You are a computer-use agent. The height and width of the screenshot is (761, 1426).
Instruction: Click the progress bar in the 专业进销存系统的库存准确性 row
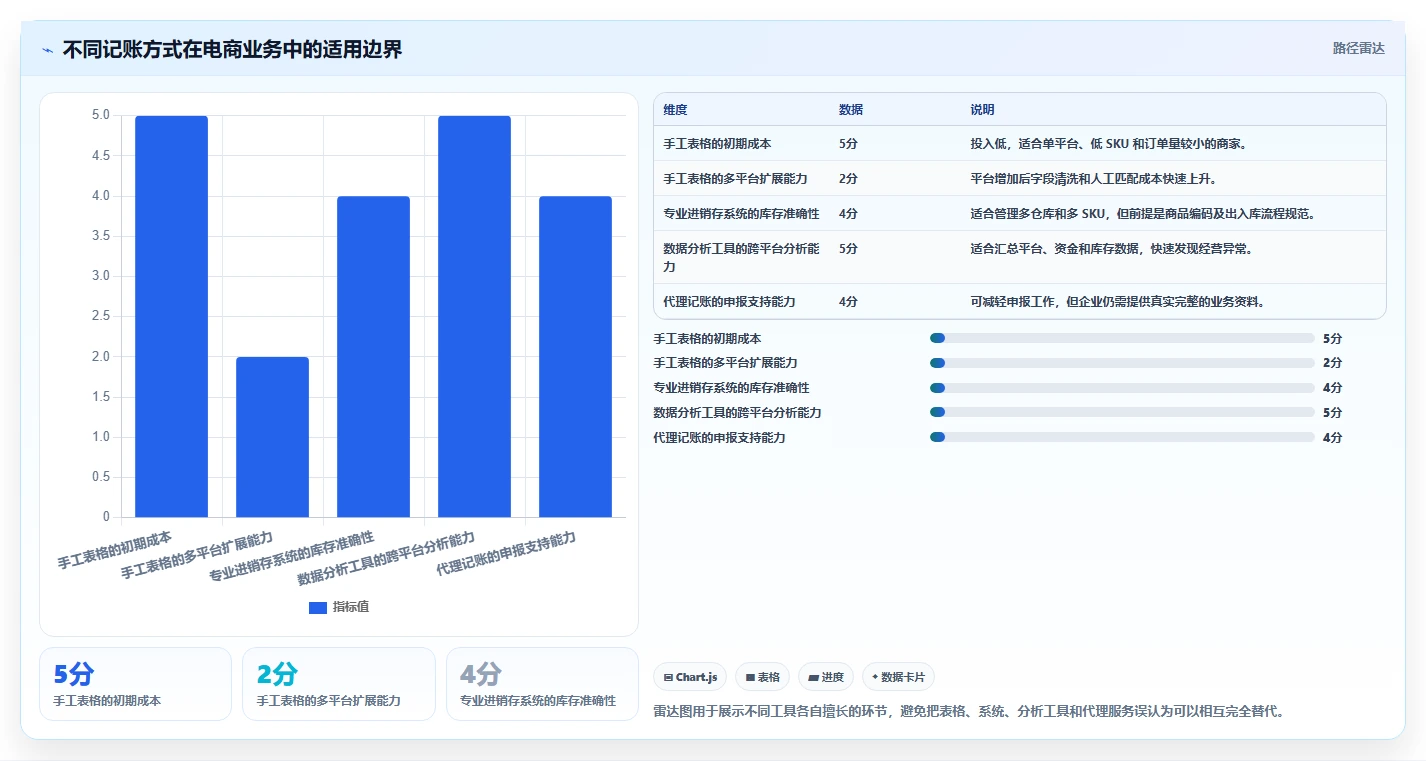(1122, 388)
